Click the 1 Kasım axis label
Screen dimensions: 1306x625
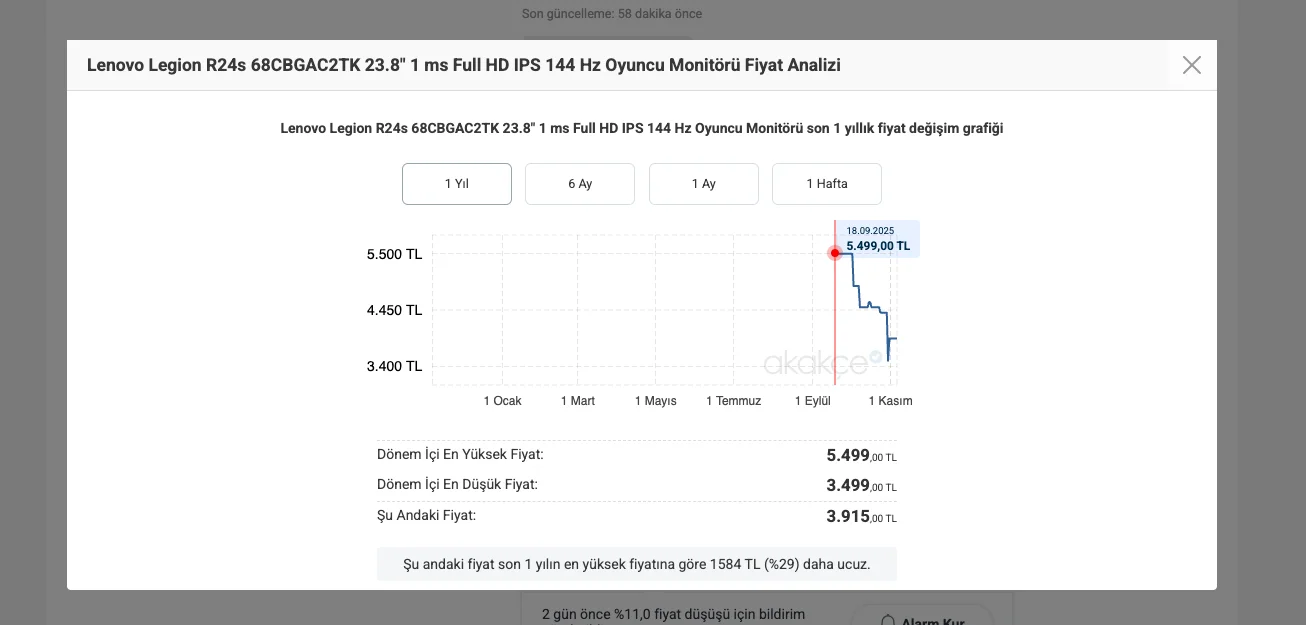click(x=890, y=401)
